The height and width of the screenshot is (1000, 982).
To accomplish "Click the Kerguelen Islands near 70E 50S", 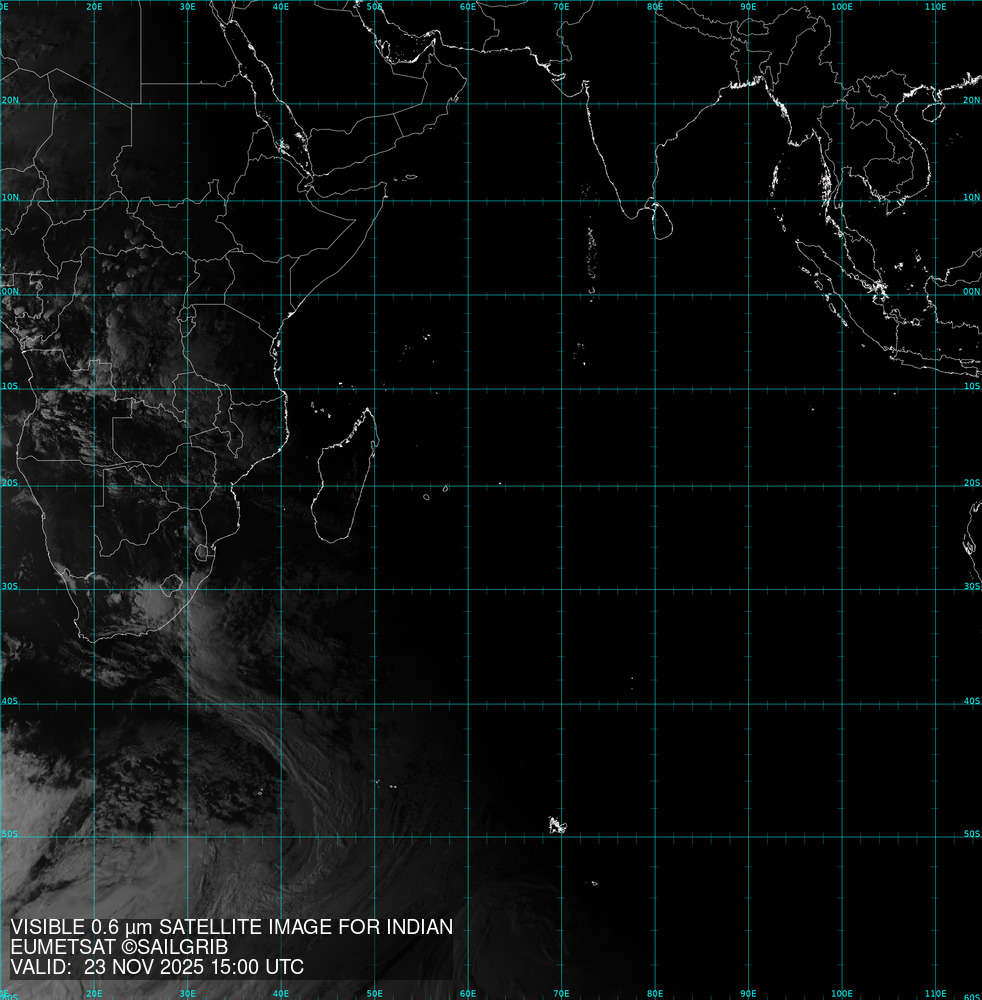I will point(556,825).
